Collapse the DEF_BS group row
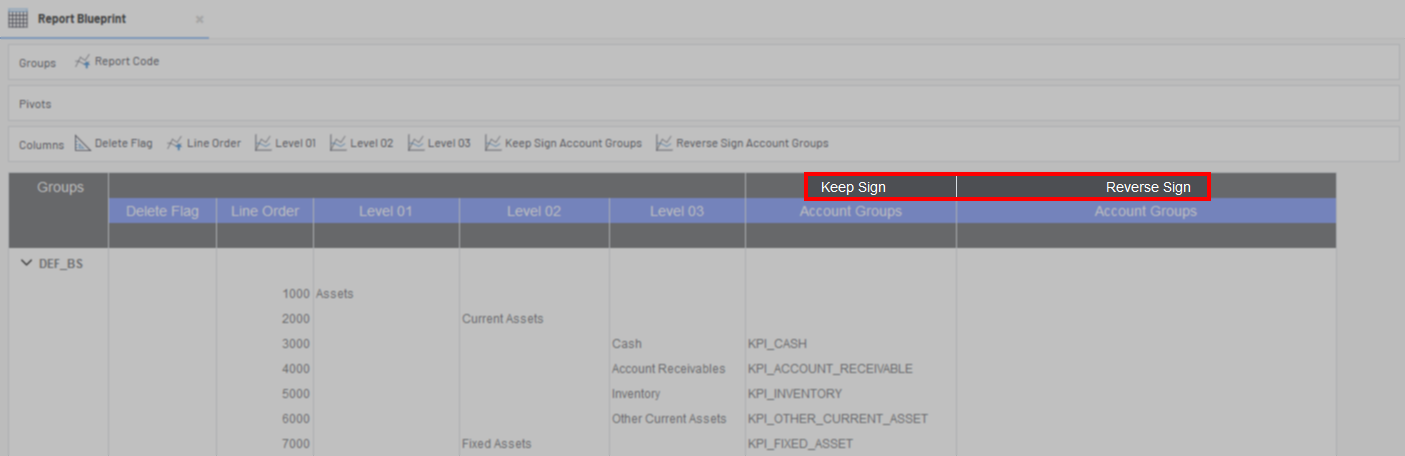 coord(27,264)
